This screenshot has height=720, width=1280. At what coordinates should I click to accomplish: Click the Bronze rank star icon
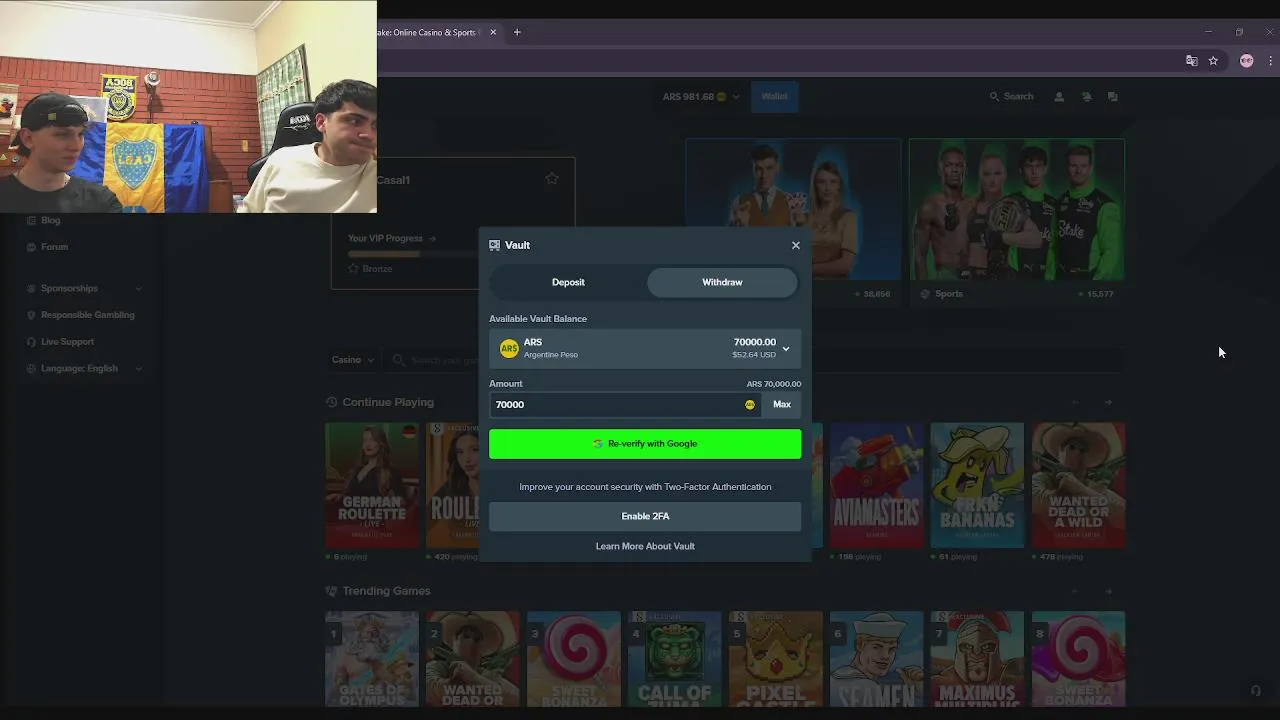(353, 269)
